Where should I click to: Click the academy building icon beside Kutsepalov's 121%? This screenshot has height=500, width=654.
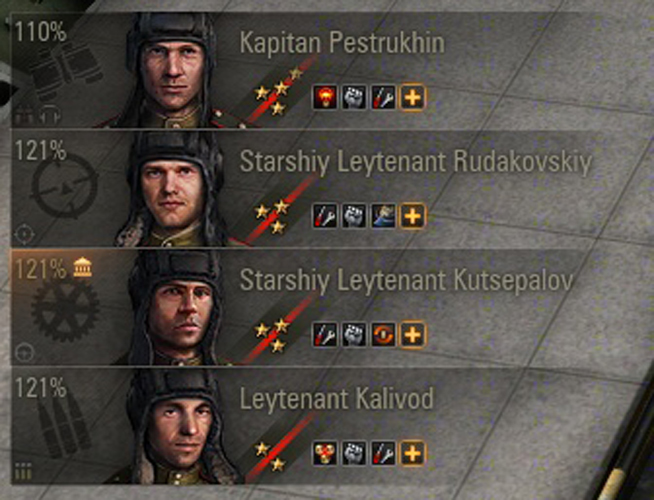point(83,267)
